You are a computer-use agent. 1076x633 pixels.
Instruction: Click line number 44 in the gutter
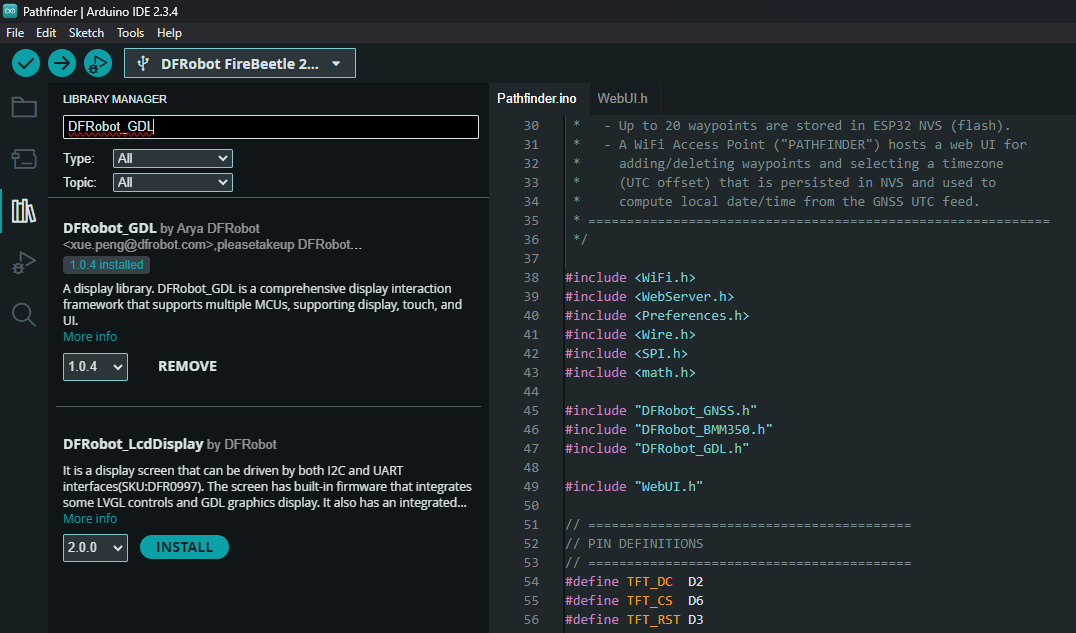(531, 391)
